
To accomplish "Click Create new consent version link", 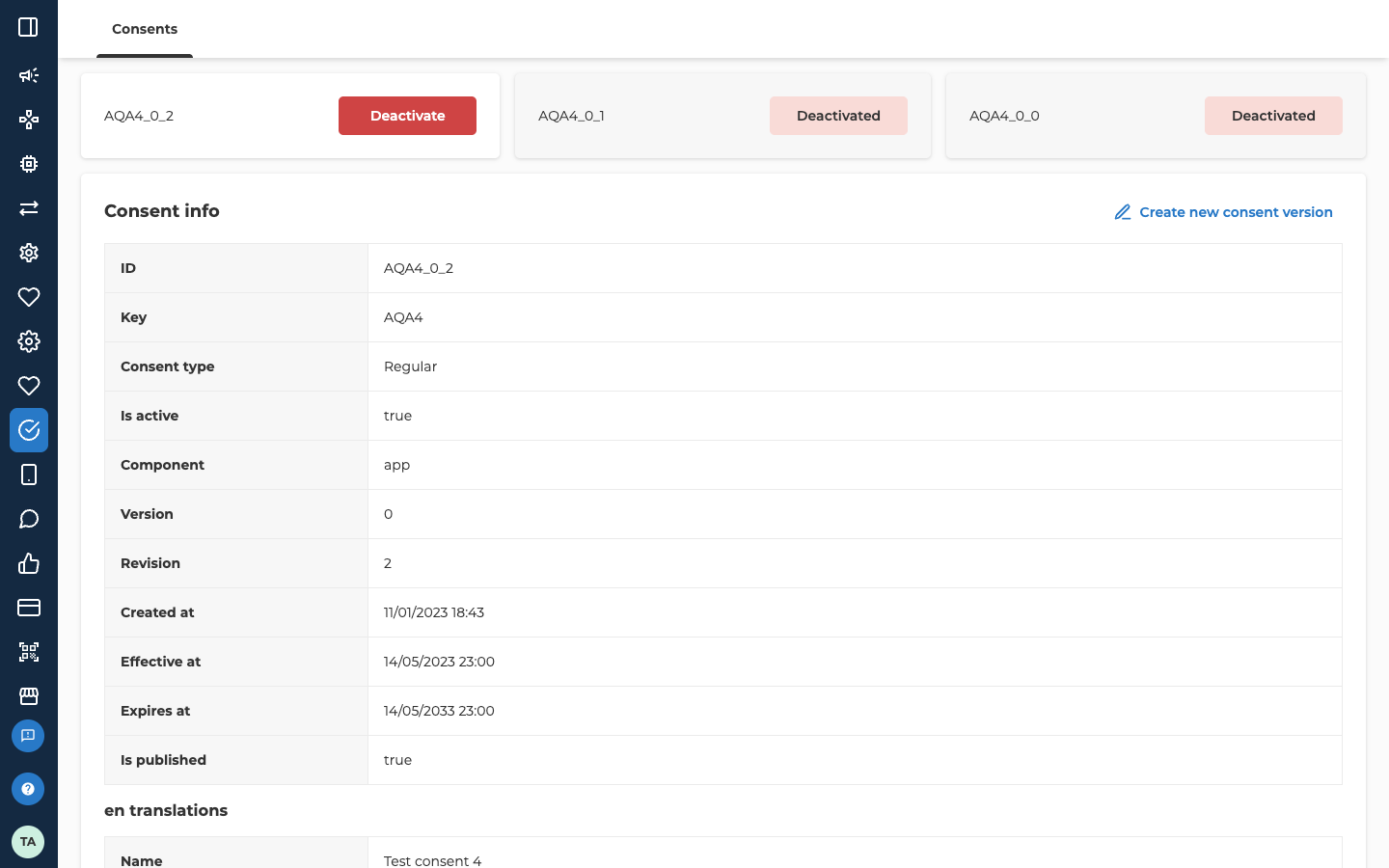I will click(x=1223, y=212).
